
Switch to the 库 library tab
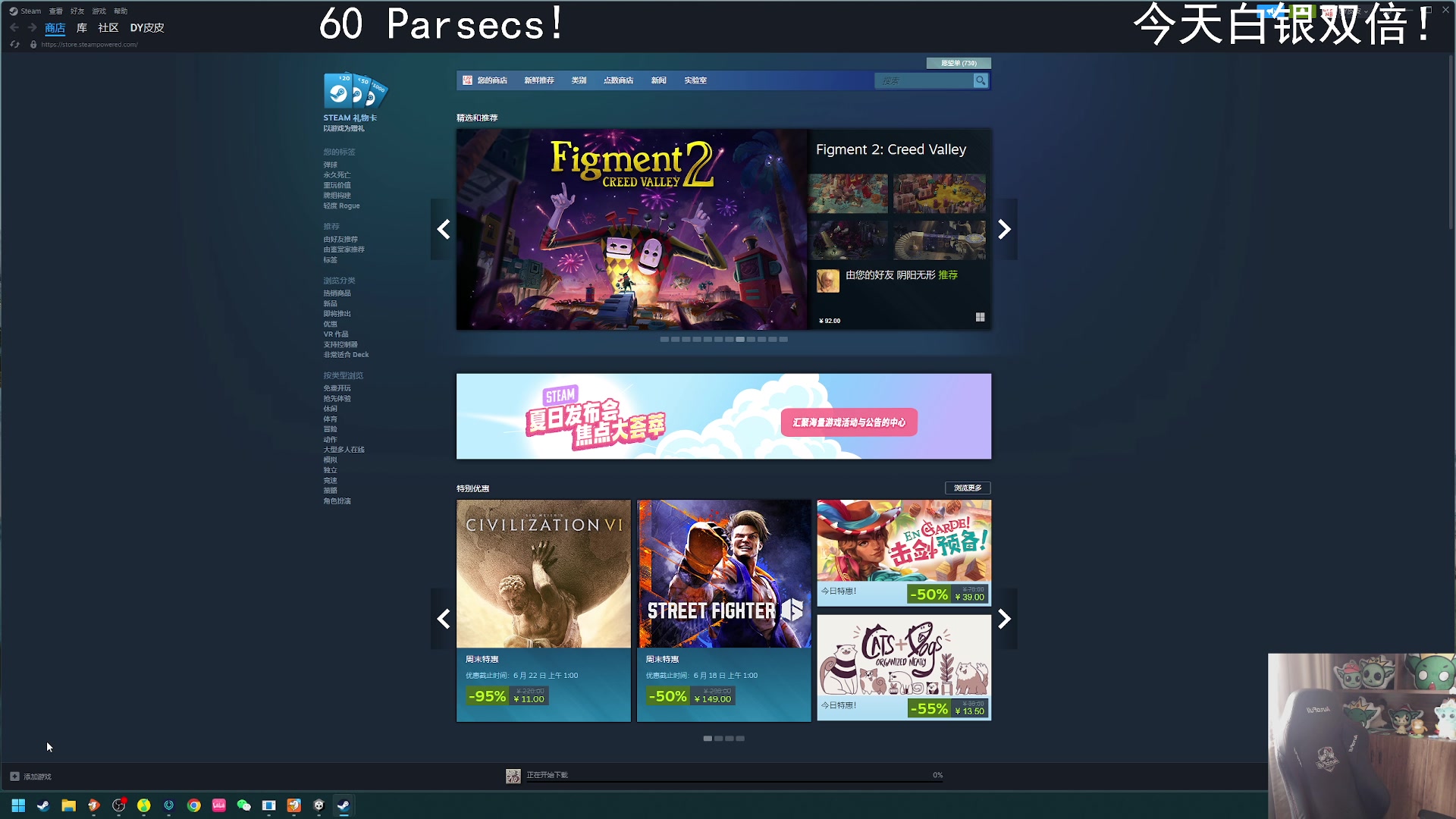click(82, 28)
